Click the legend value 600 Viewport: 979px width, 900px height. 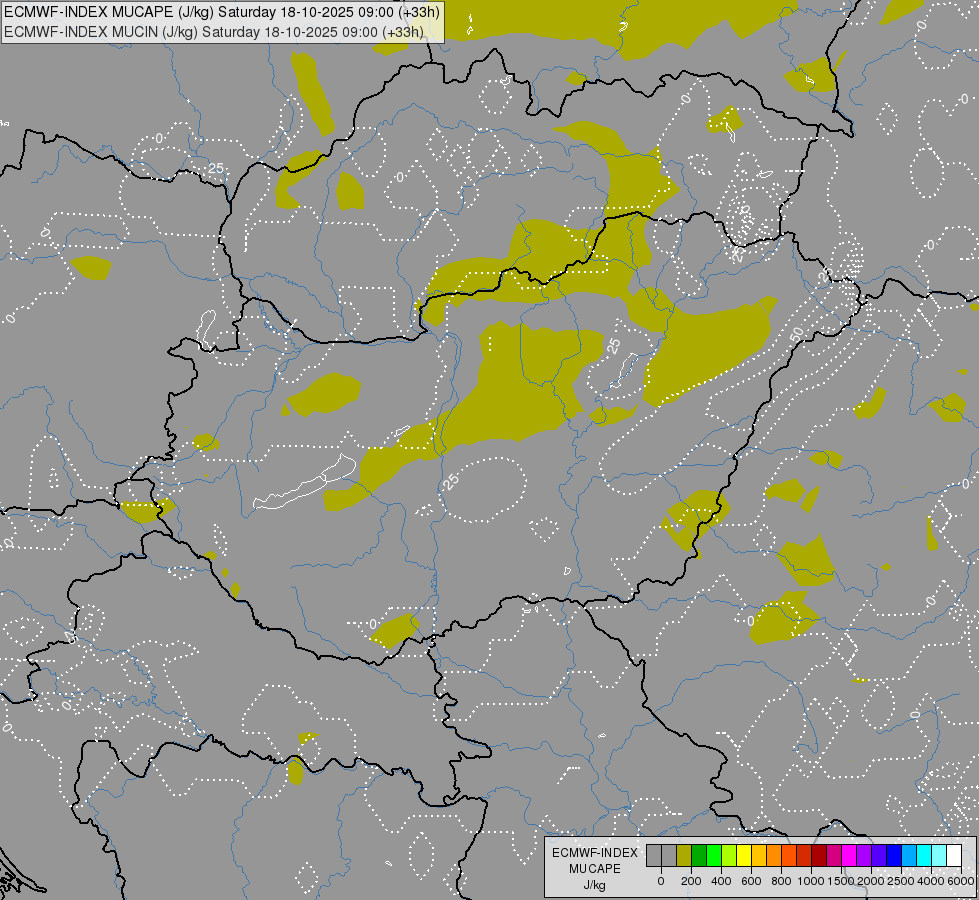click(751, 881)
